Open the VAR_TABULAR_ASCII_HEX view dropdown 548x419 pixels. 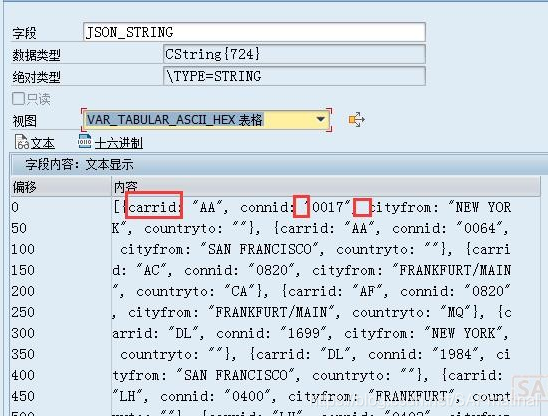click(x=206, y=120)
